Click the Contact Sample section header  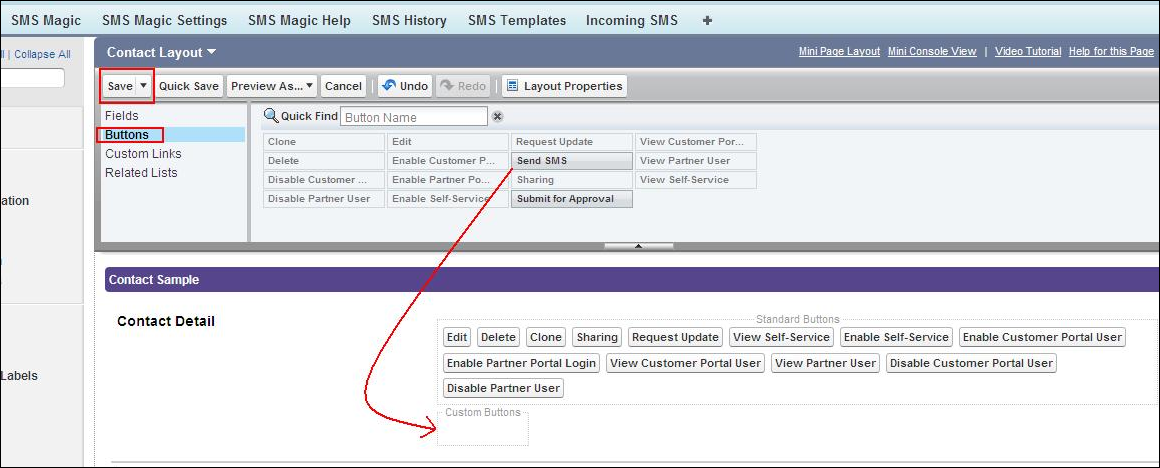click(632, 280)
